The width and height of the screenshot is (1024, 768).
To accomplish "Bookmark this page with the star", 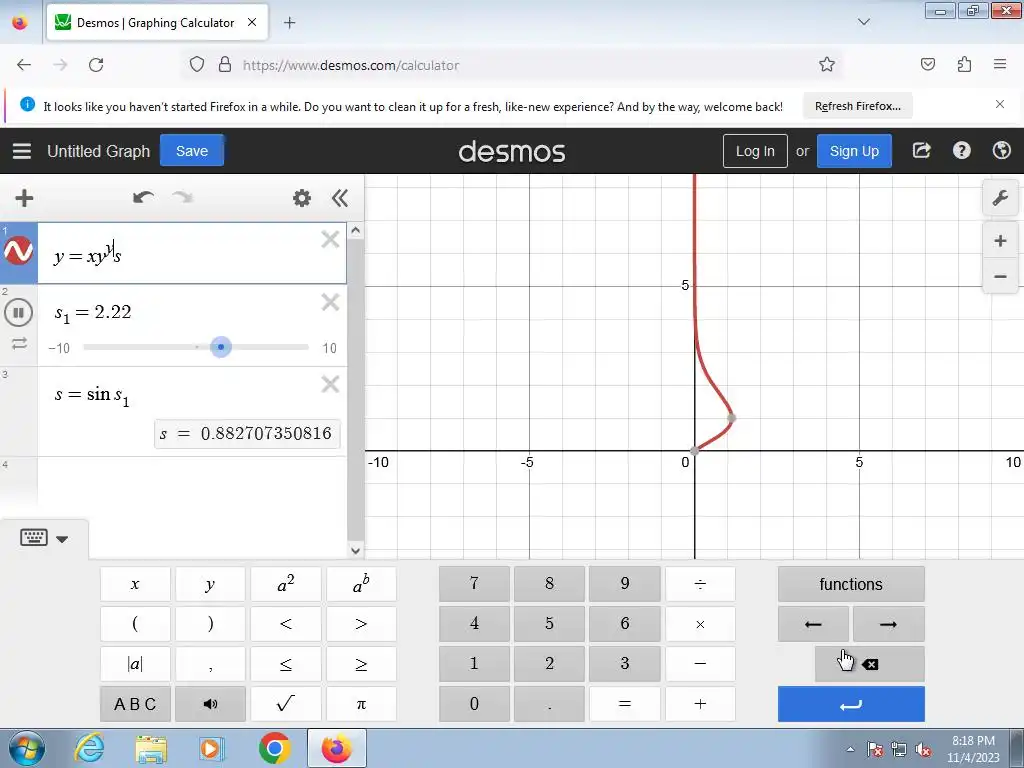I will (827, 65).
